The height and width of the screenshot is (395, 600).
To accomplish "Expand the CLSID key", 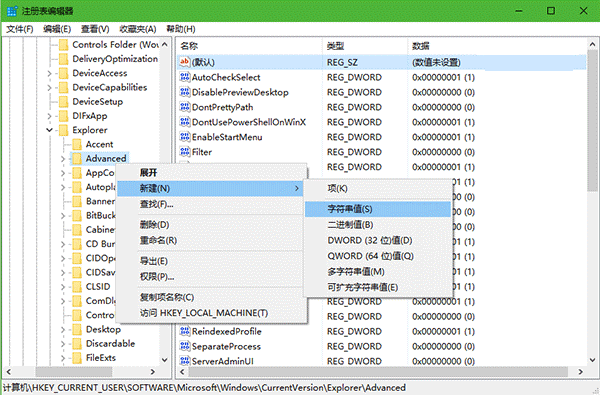I will click(x=63, y=287).
